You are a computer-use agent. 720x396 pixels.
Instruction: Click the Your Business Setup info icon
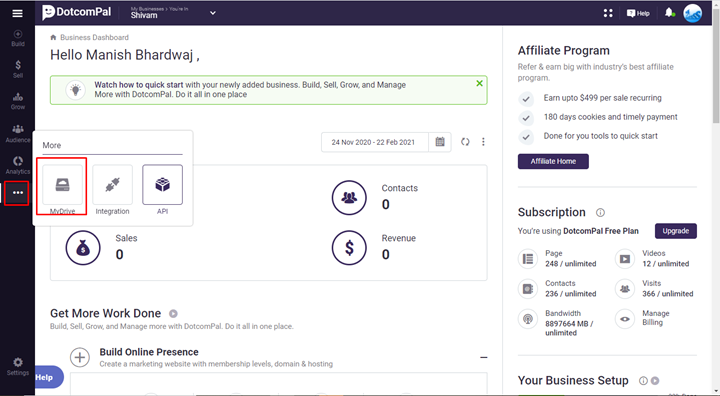click(643, 381)
